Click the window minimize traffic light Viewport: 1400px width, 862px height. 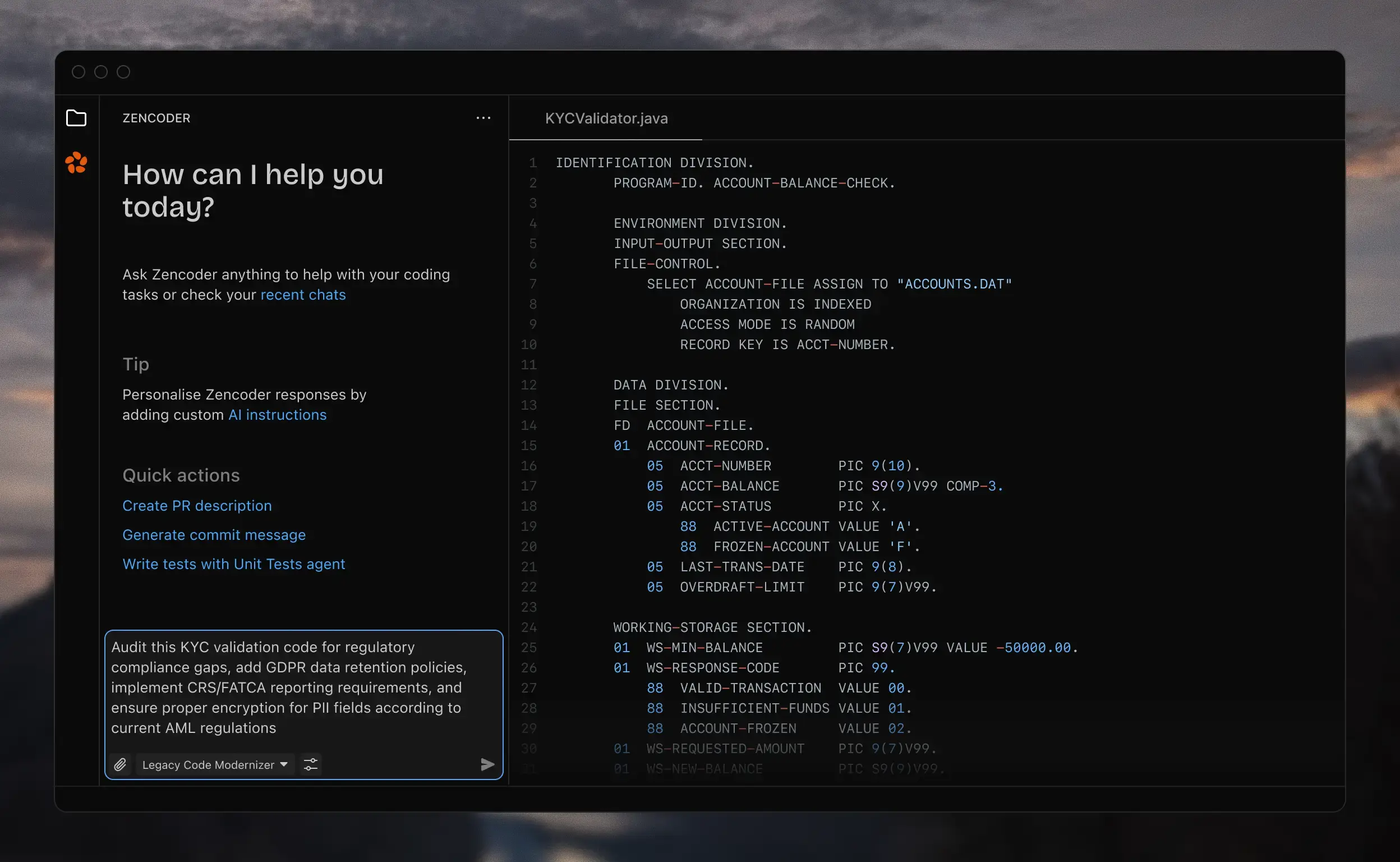[x=101, y=72]
